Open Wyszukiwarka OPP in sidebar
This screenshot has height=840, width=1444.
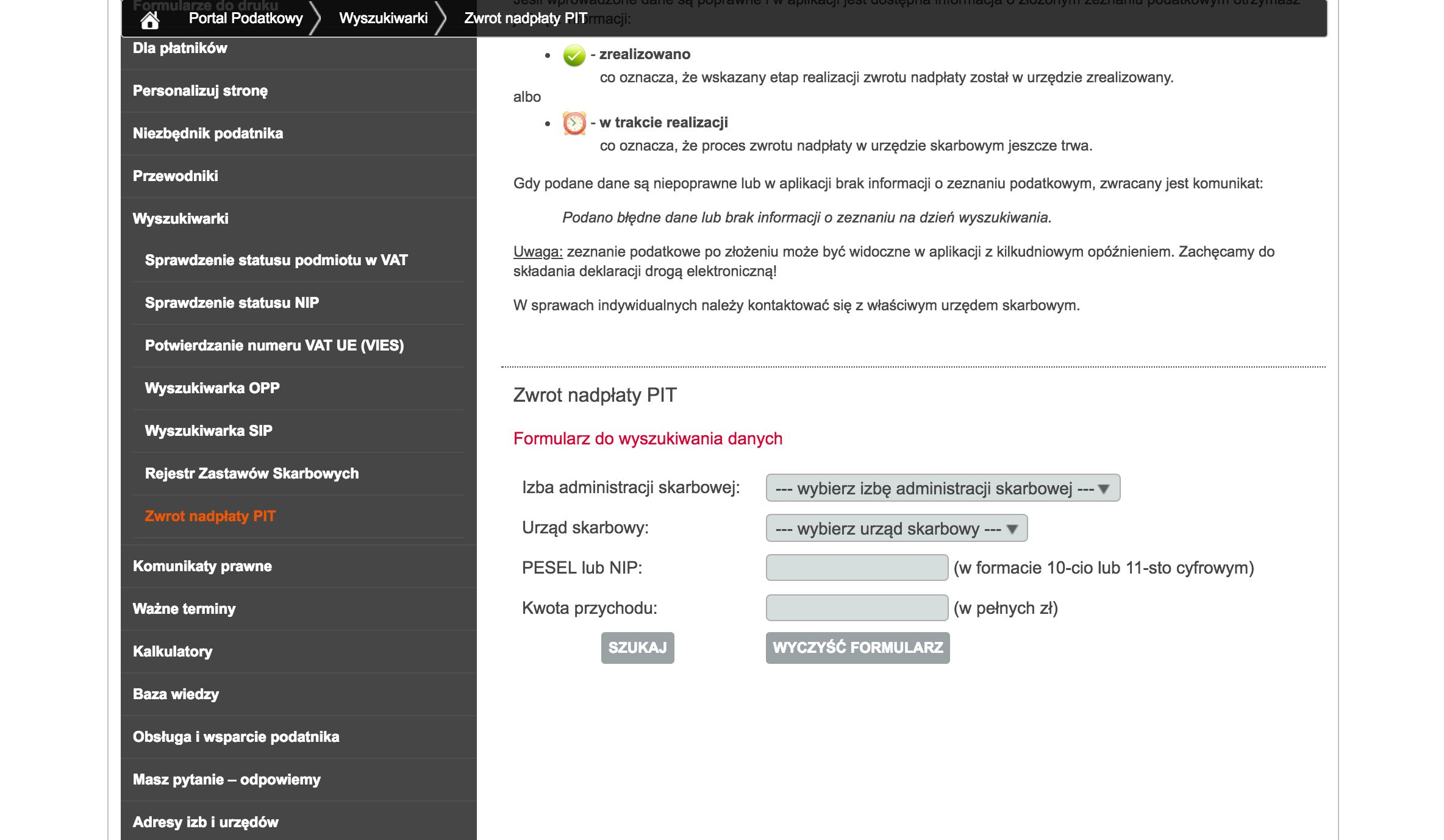point(212,388)
